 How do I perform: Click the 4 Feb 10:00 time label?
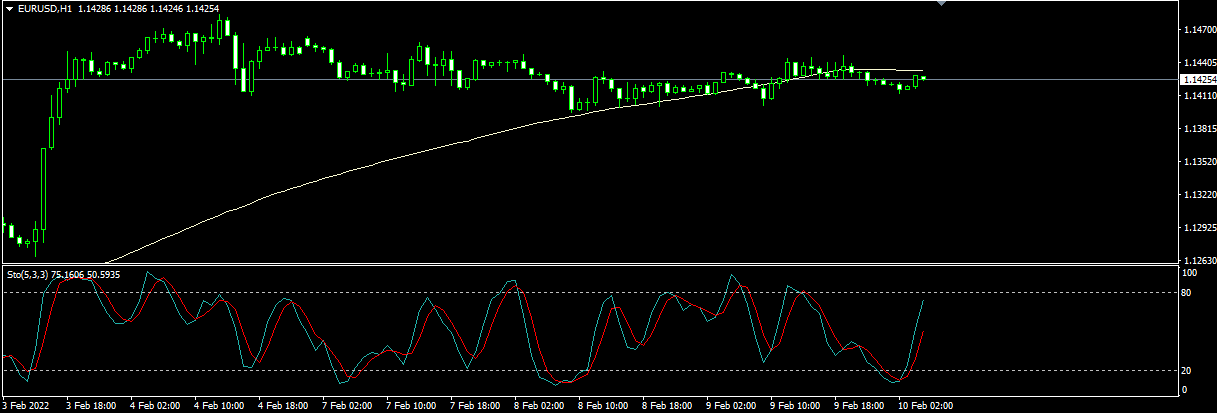pyautogui.click(x=219, y=406)
